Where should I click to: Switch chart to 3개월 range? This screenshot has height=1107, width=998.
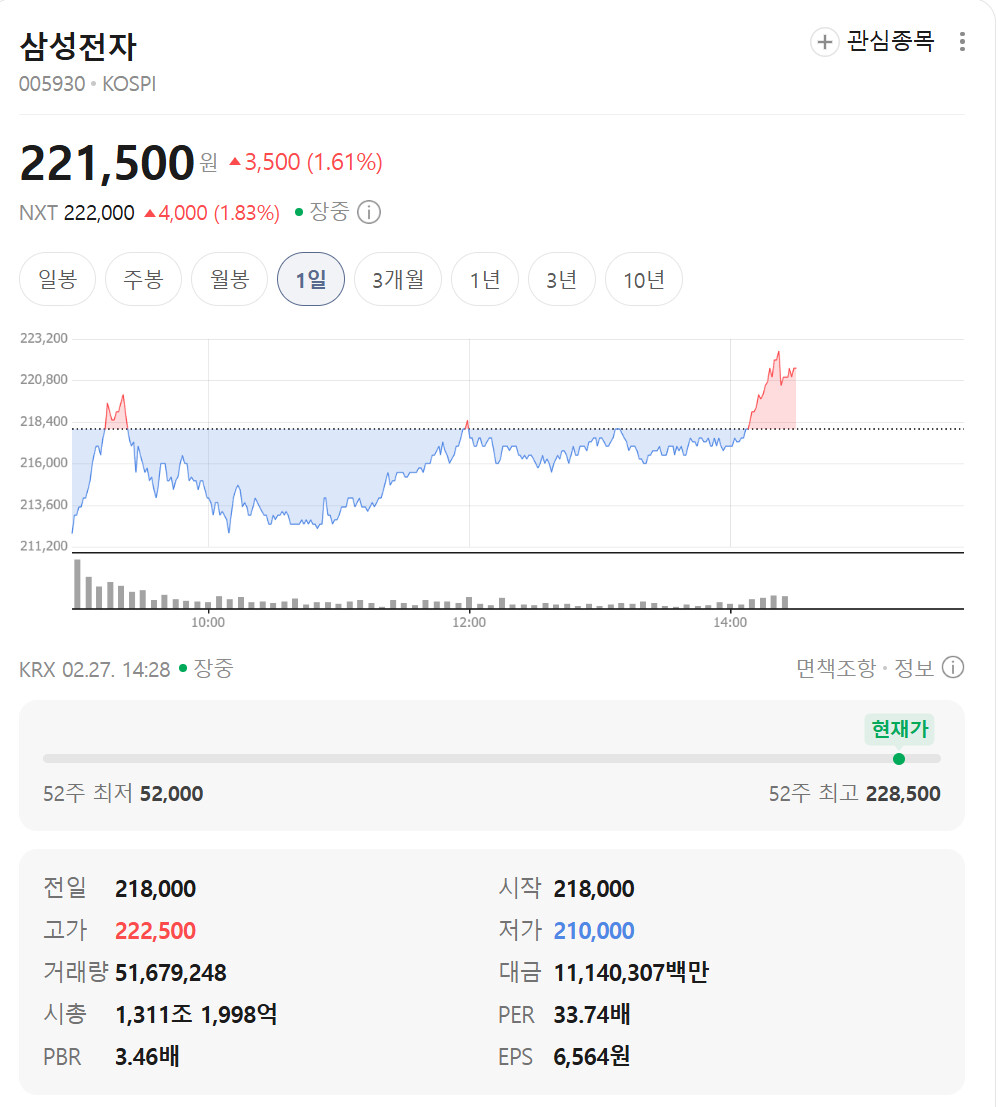point(398,279)
